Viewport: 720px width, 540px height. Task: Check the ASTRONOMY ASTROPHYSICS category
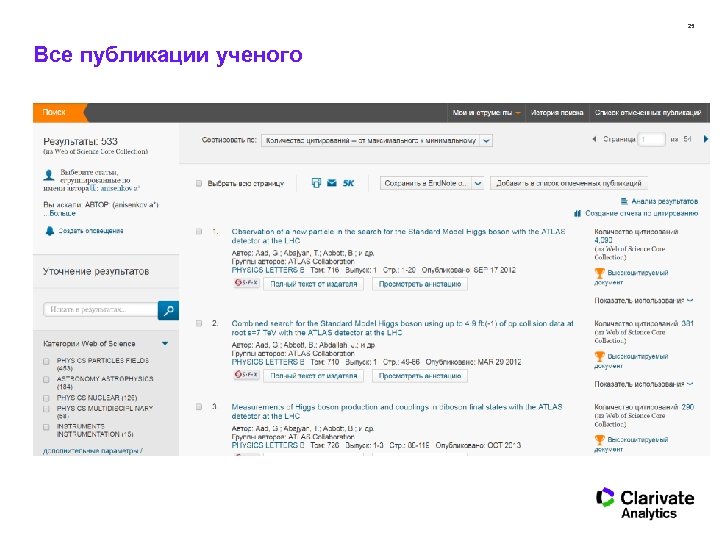[x=46, y=379]
